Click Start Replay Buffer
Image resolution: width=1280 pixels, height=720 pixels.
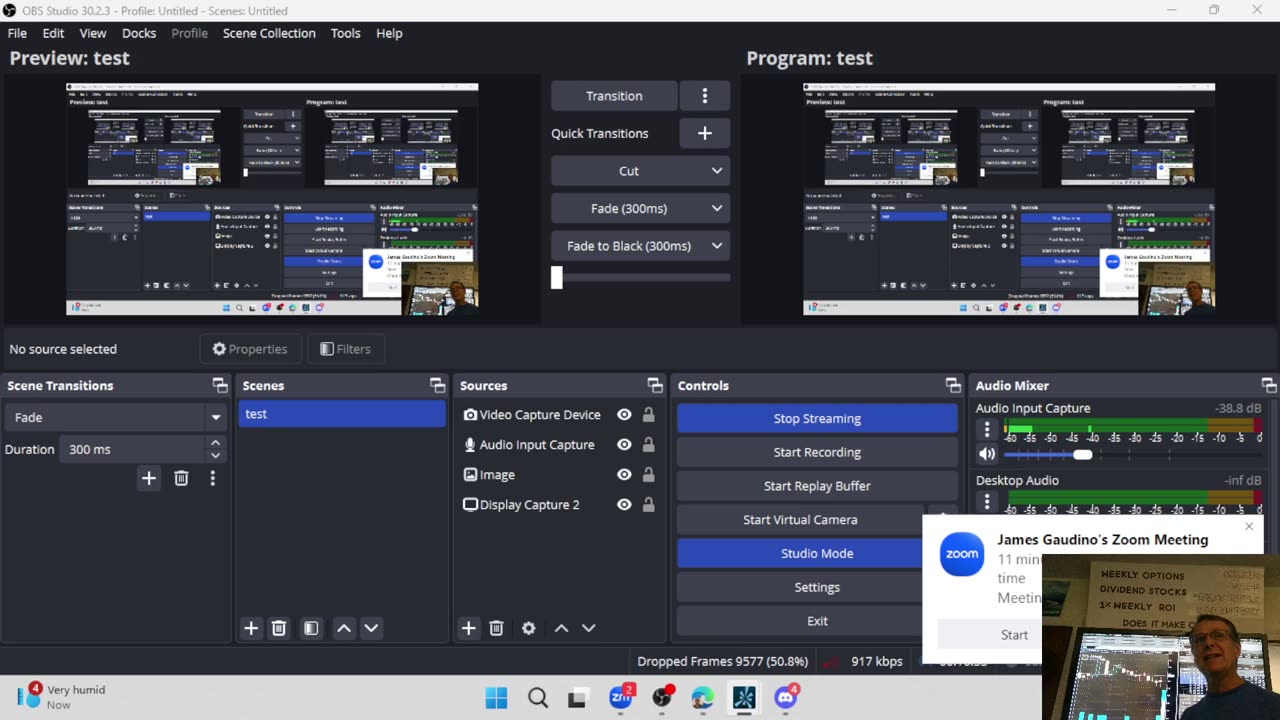pos(817,486)
